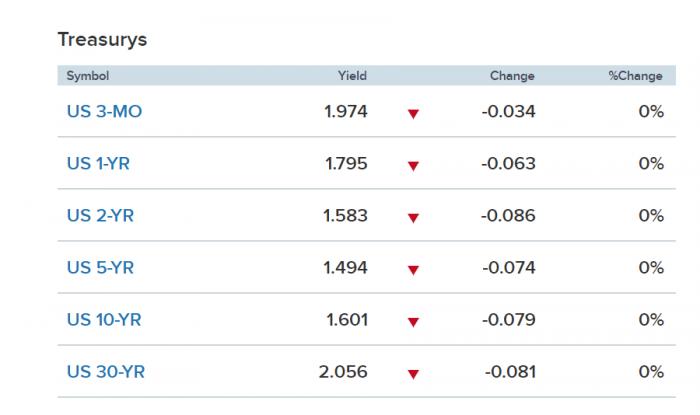Click the Treasurys section heading
This screenshot has height=415, width=700.
(x=102, y=40)
